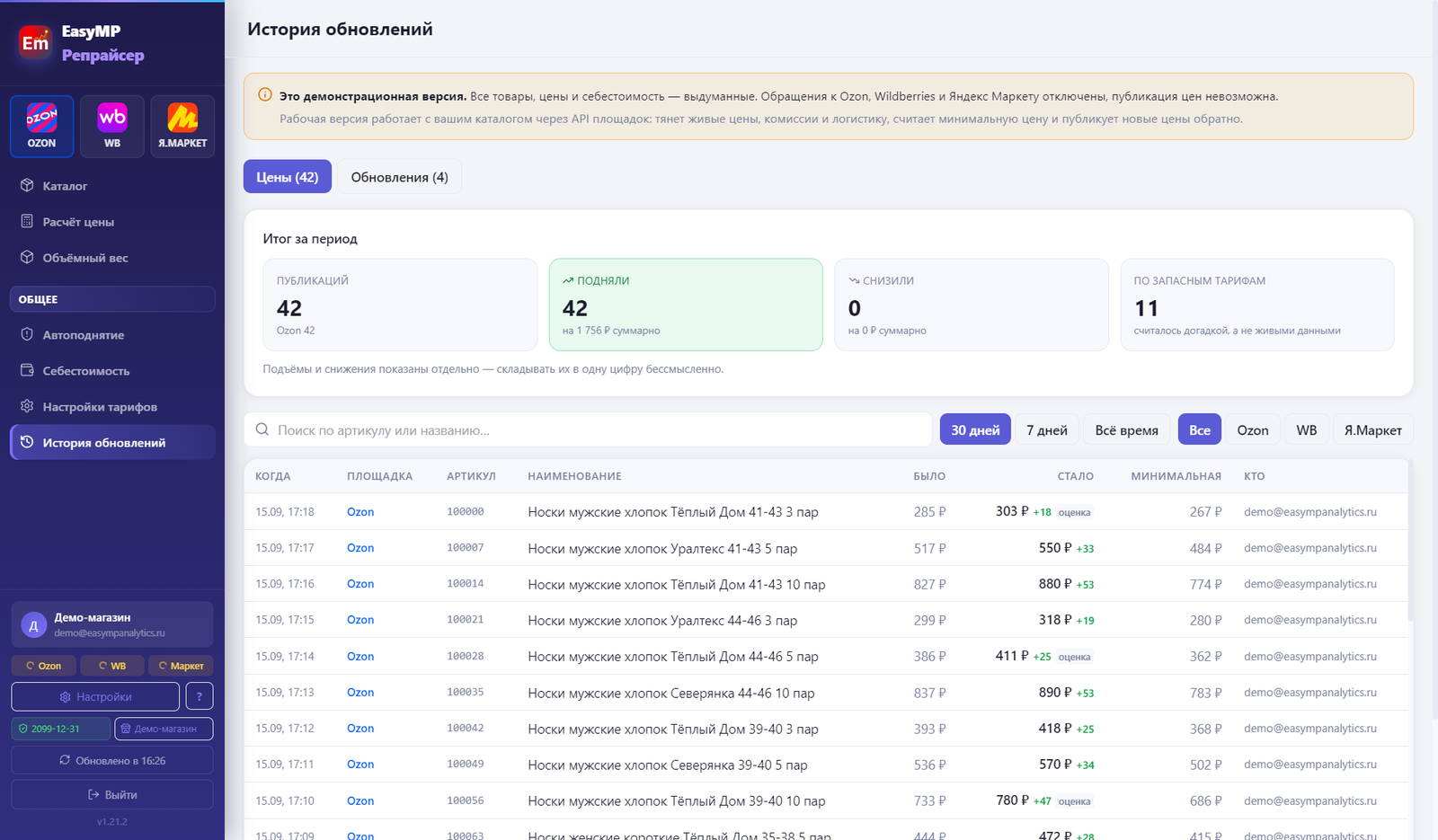Image resolution: width=1438 pixels, height=840 pixels.
Task: Click the search field by артикул
Action: coord(588,429)
